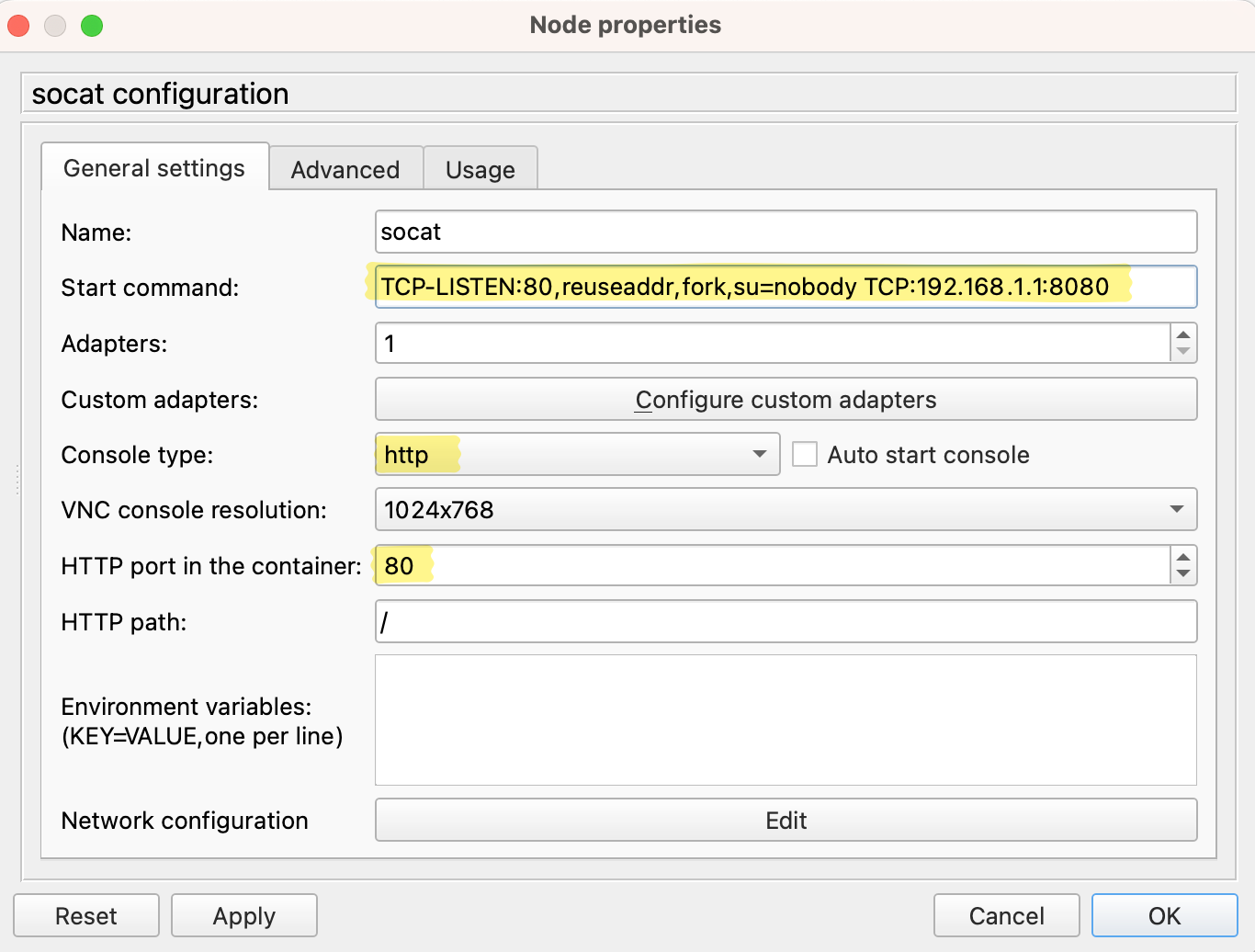Switch to the Advanced tab
Screen dimensions: 1255x952
pyautogui.click(x=345, y=169)
